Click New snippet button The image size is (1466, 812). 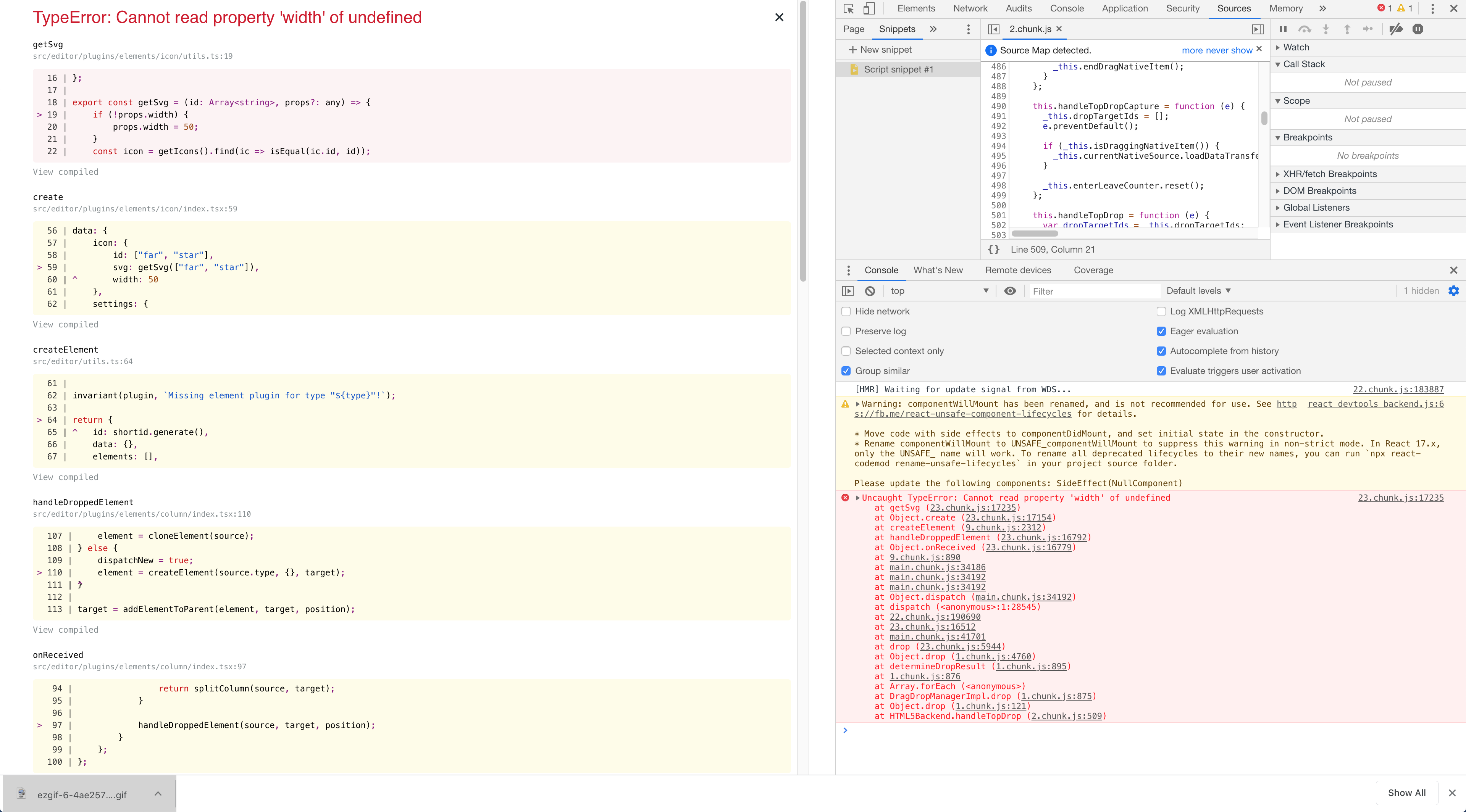pyautogui.click(x=880, y=50)
